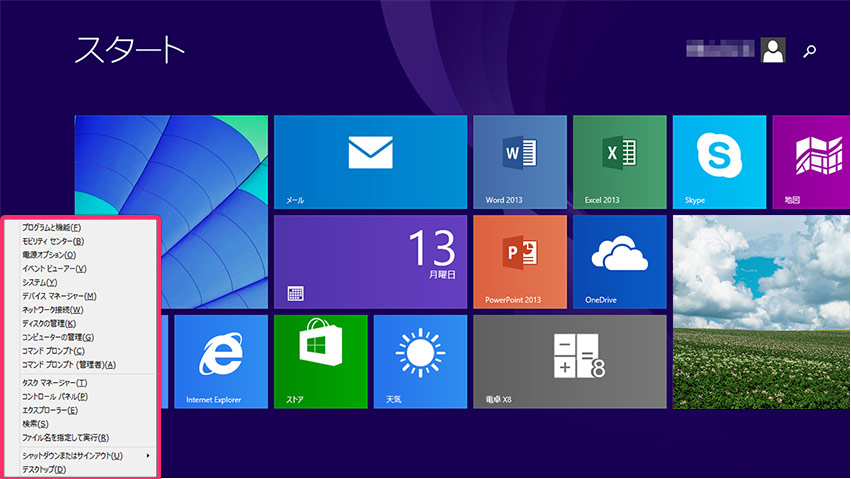
Task: Select モビリティ センター(B) menu entry
Action: point(53,241)
